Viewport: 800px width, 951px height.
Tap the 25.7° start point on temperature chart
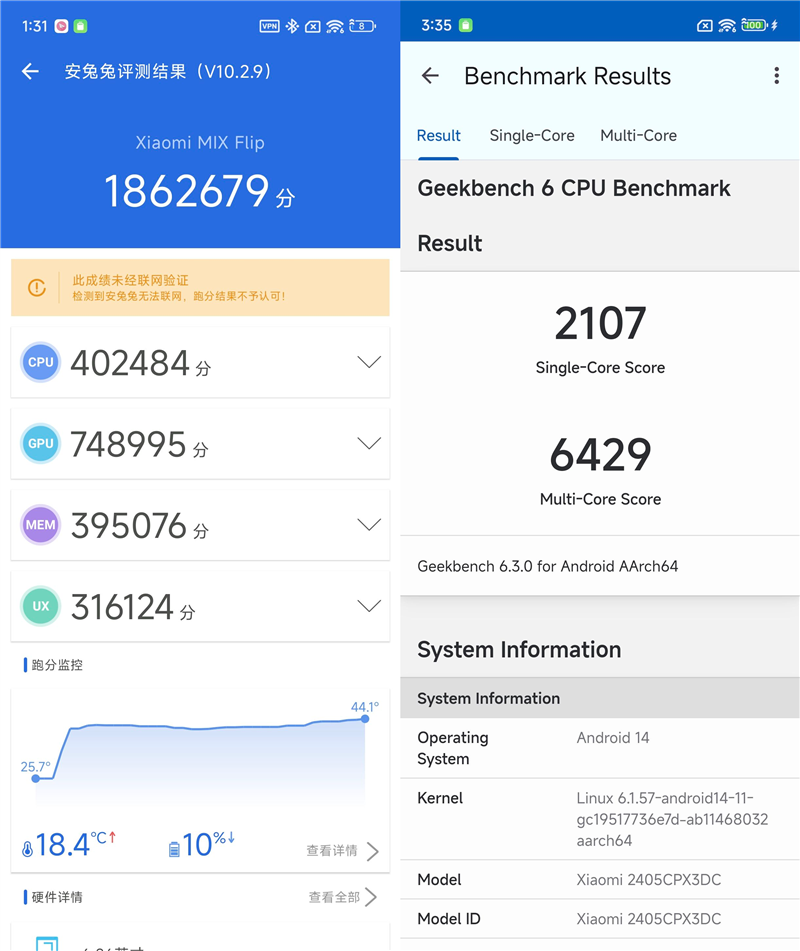coord(36,778)
